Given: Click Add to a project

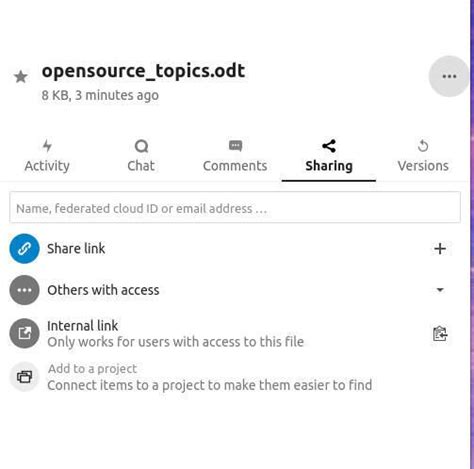Looking at the screenshot, I should 92,369.
